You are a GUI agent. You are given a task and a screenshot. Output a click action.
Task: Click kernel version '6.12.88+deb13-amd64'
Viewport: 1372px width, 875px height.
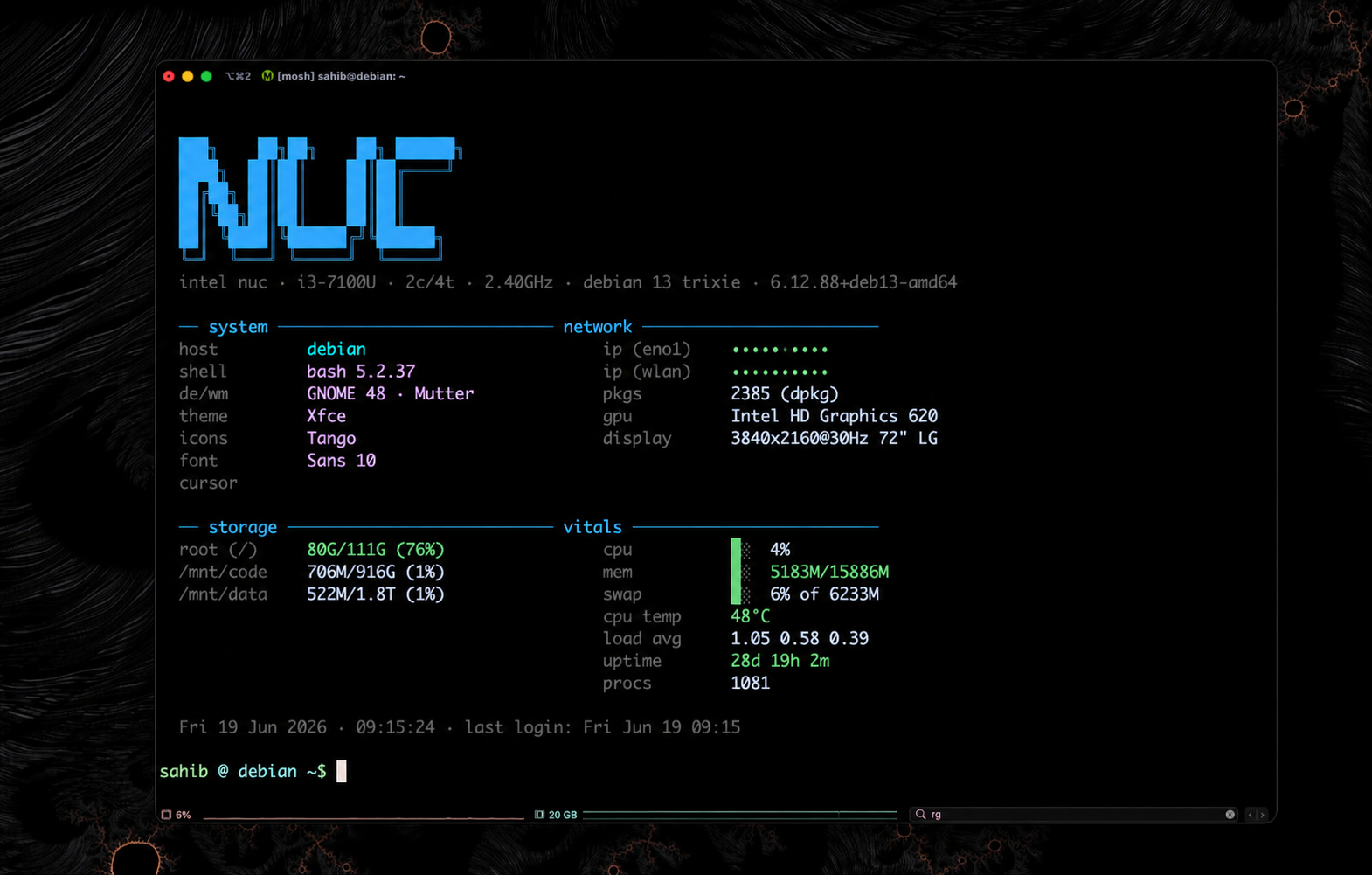click(x=863, y=282)
